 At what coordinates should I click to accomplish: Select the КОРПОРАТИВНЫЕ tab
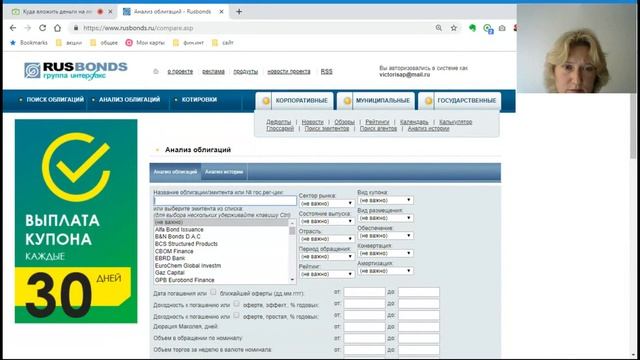pyautogui.click(x=294, y=101)
